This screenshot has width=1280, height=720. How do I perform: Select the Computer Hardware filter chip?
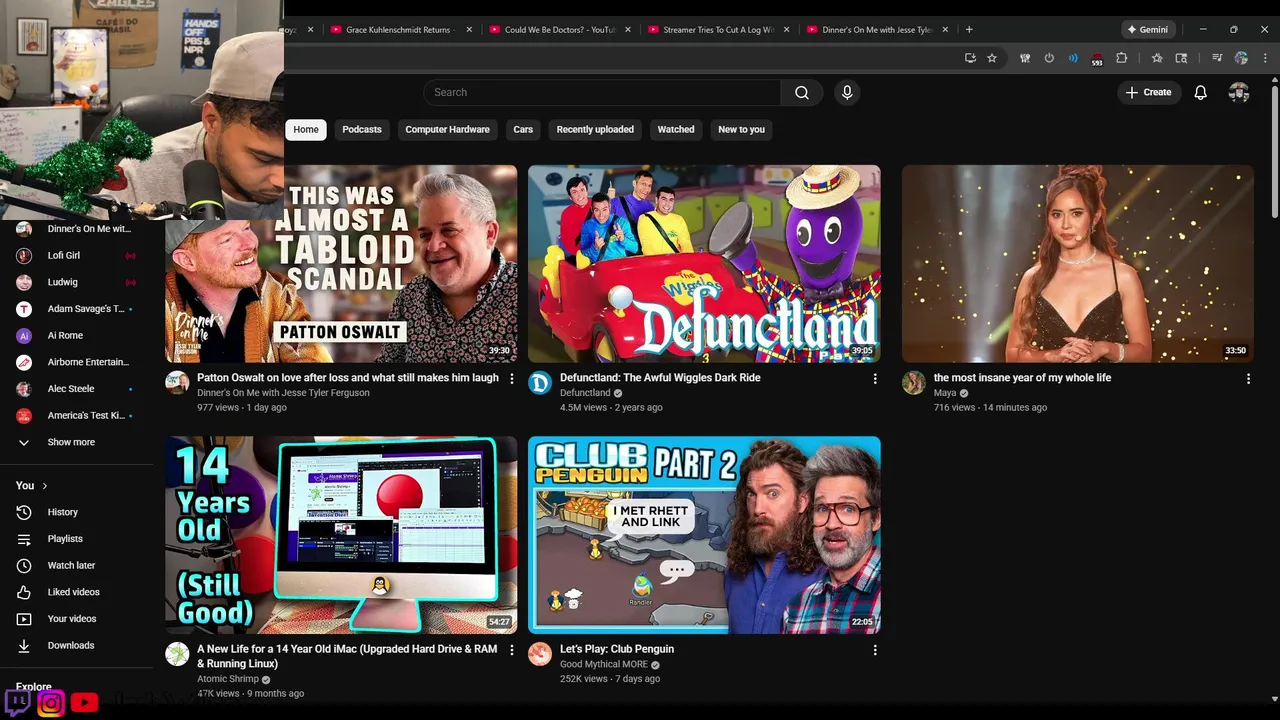point(447,129)
